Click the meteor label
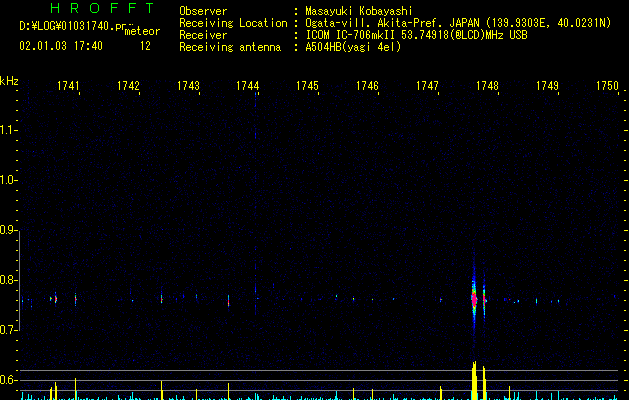 (x=142, y=31)
